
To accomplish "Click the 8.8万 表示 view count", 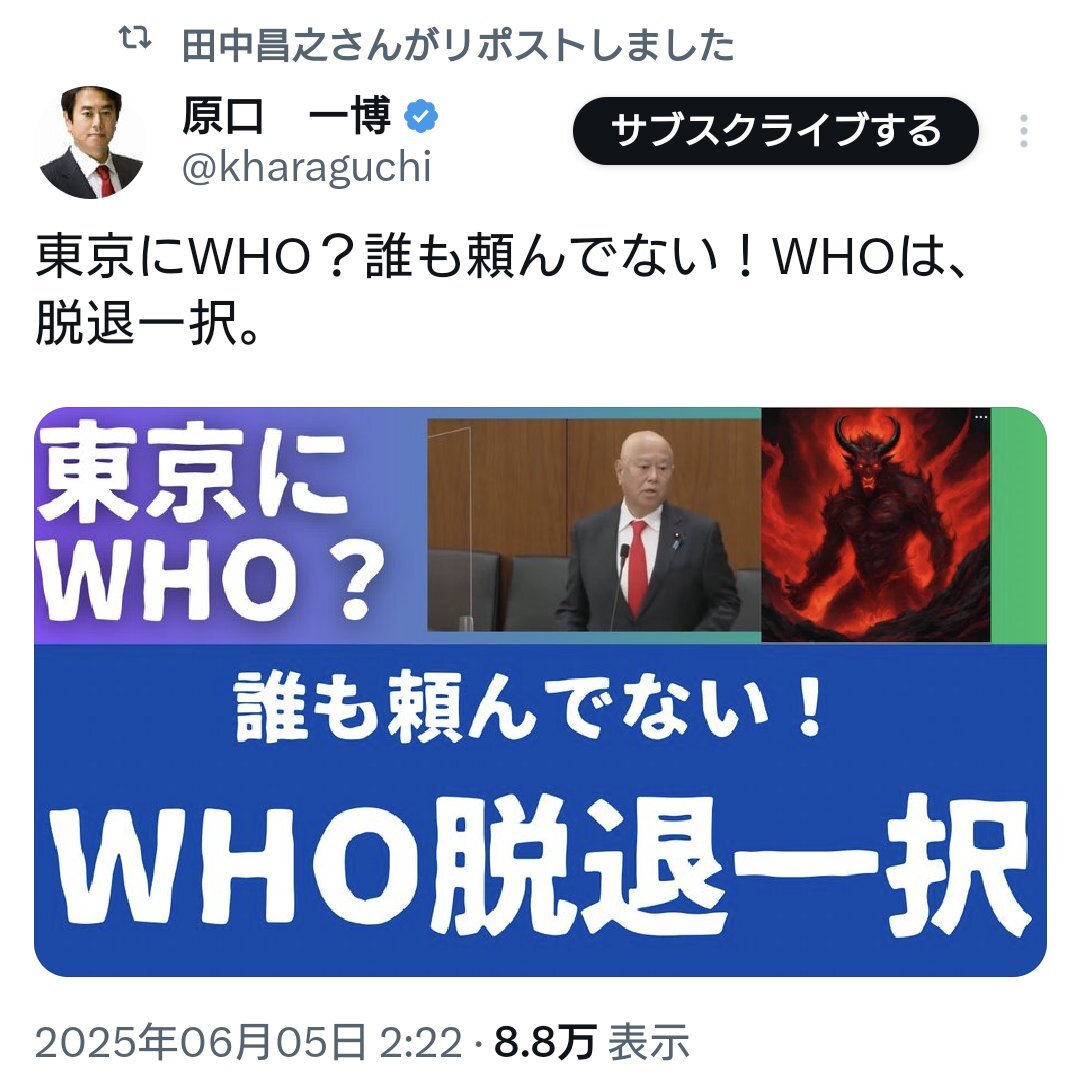I will pyautogui.click(x=591, y=1043).
